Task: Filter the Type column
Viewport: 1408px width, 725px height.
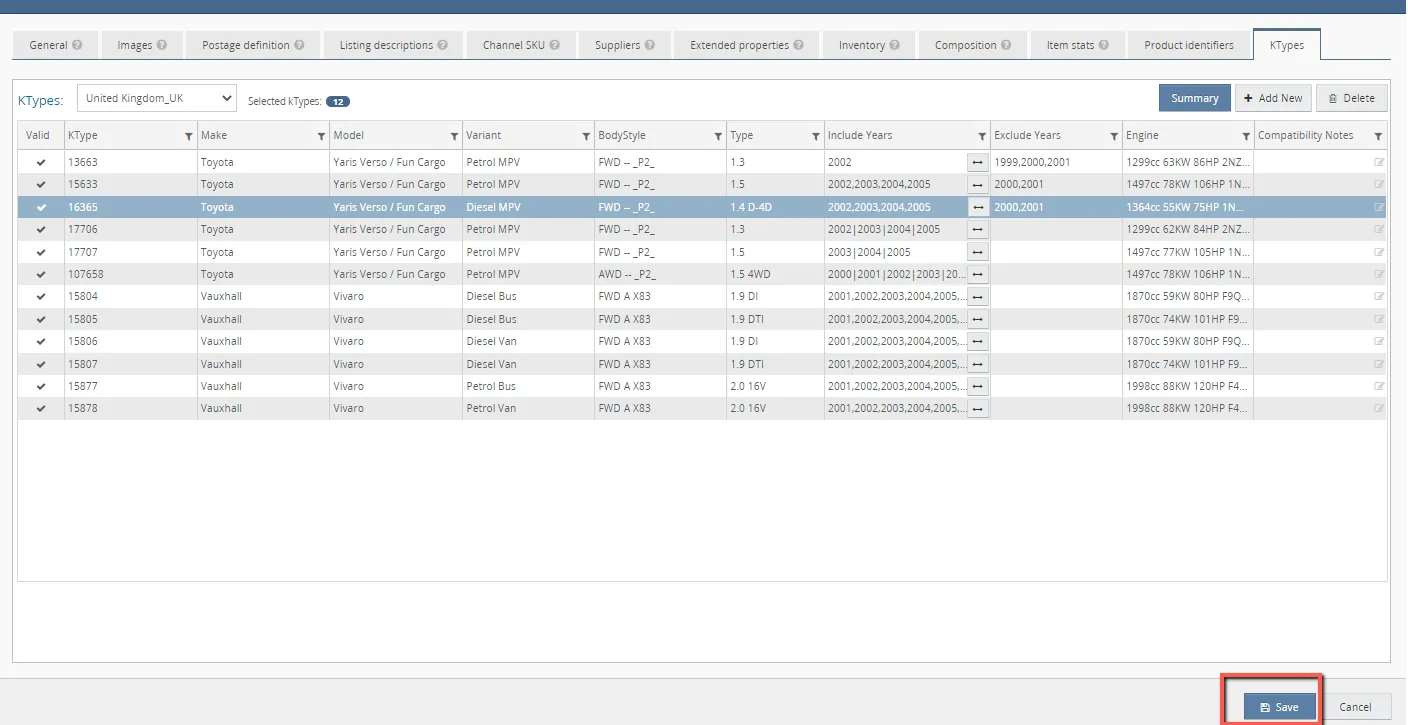Action: click(x=815, y=136)
